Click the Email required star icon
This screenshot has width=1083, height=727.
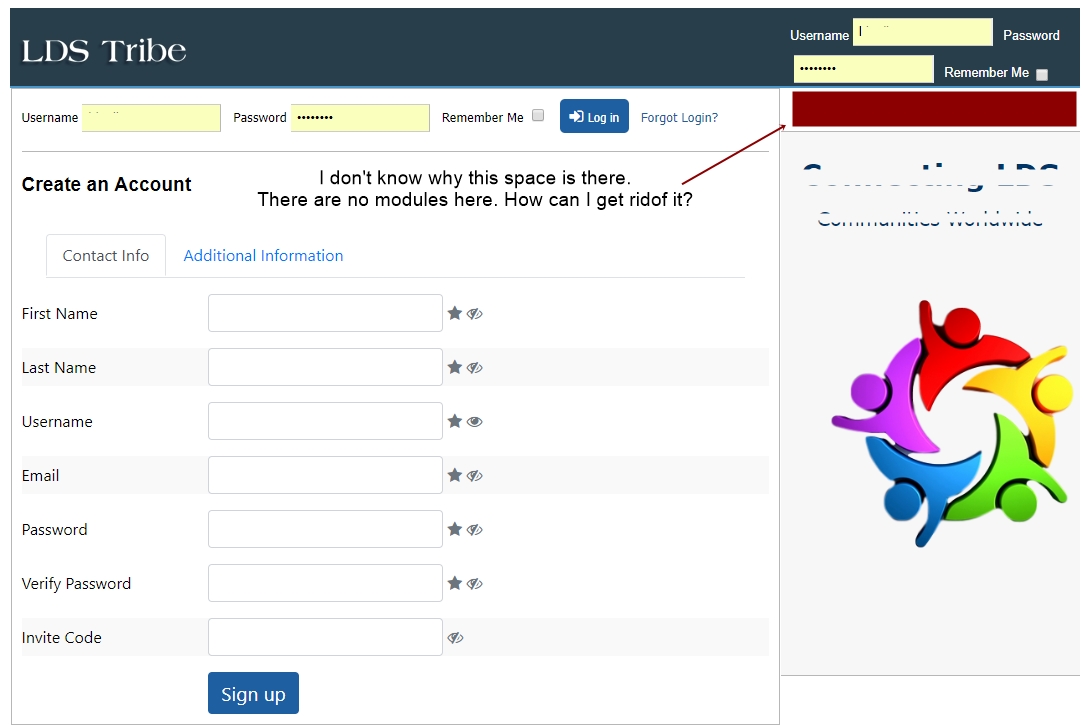pos(454,475)
